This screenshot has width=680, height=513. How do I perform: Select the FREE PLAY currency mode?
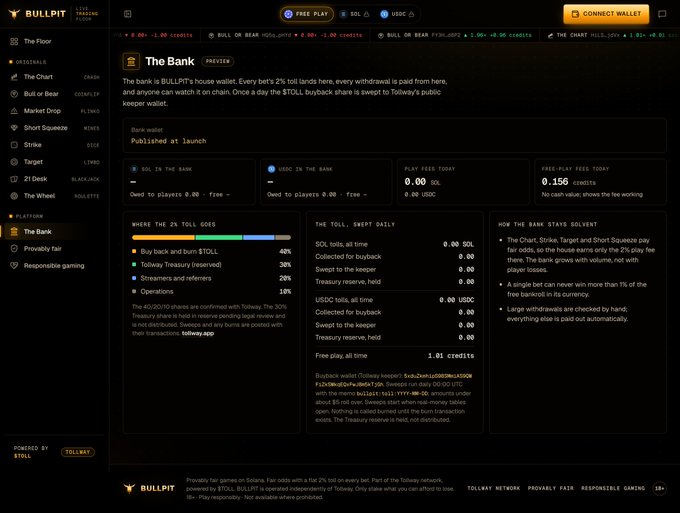[307, 14]
